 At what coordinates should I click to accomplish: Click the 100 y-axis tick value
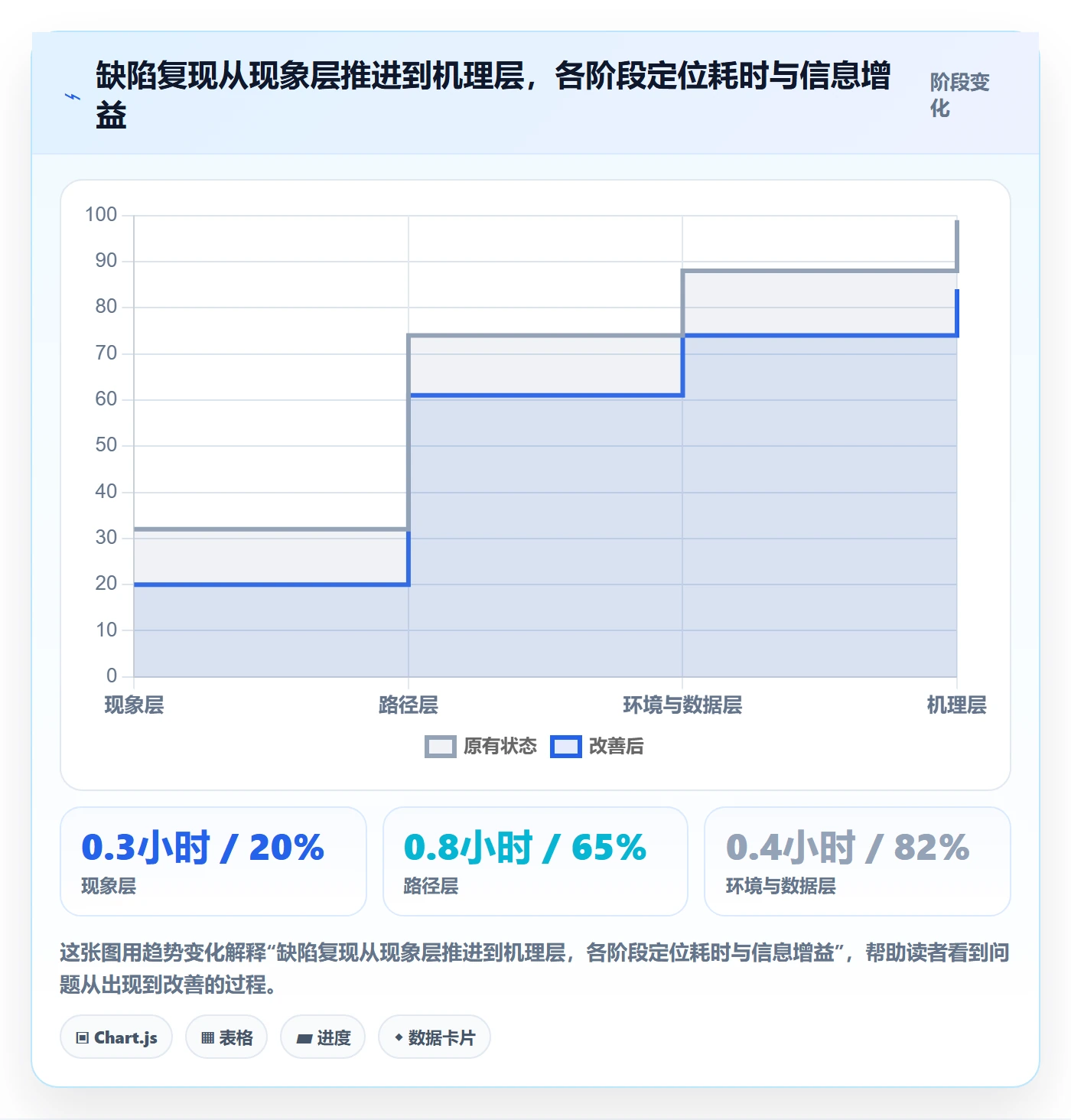tap(101, 215)
